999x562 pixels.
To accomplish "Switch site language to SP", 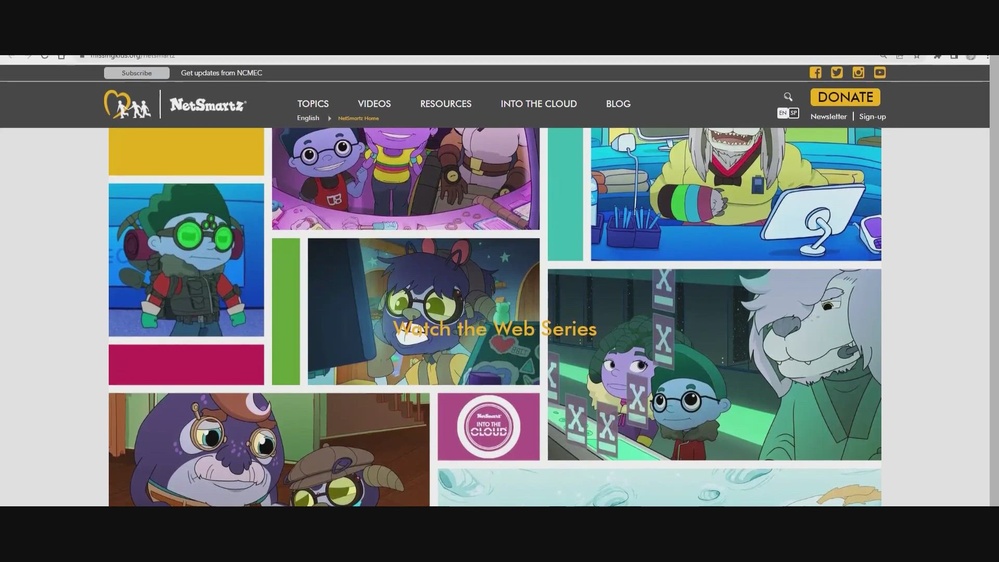I will pos(794,114).
